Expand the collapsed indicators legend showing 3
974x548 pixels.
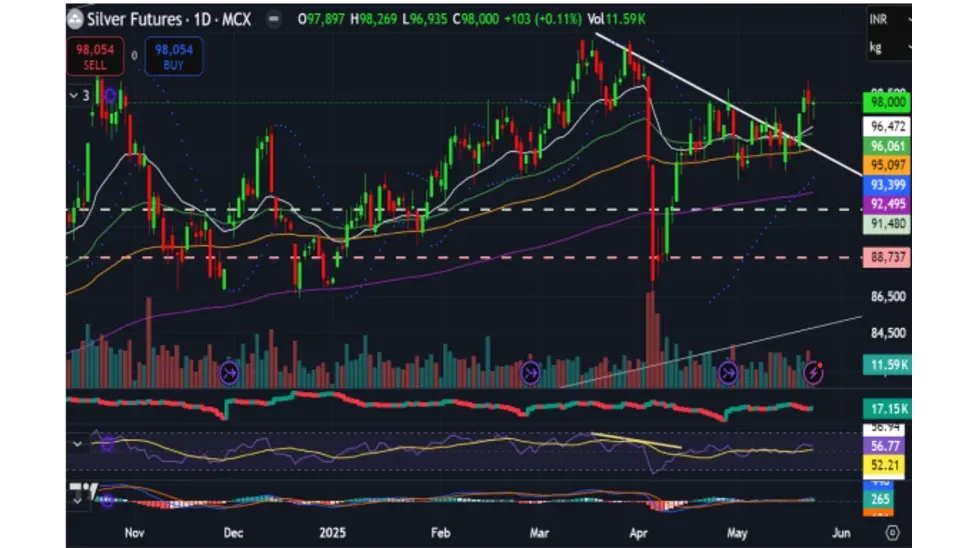point(80,96)
